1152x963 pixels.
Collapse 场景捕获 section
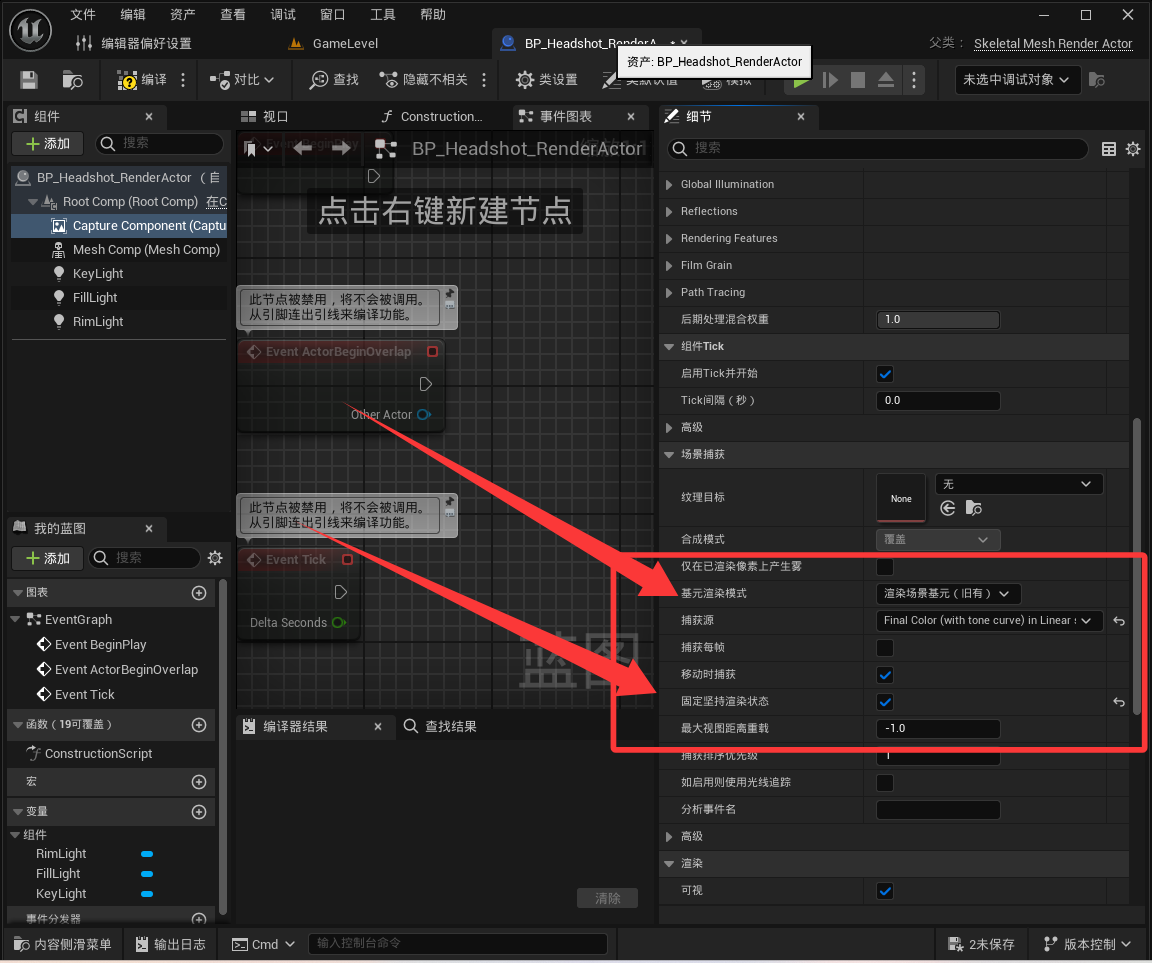point(669,455)
